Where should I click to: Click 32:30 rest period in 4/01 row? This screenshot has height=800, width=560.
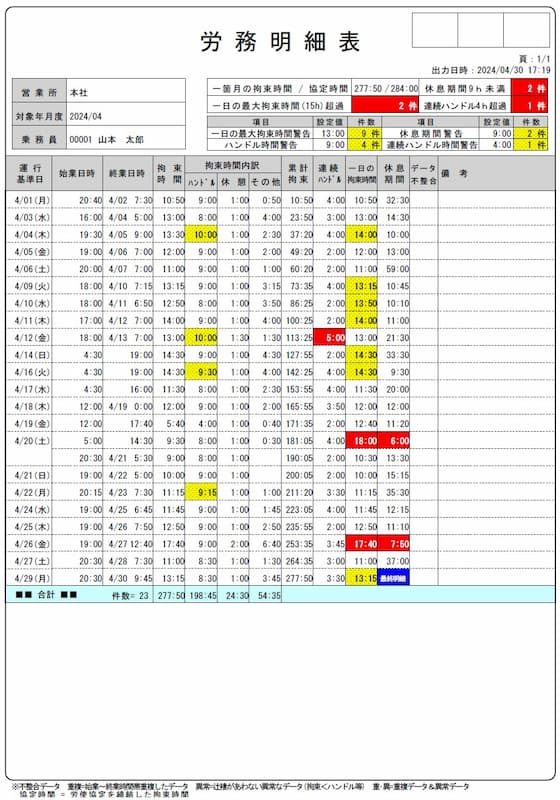point(398,201)
